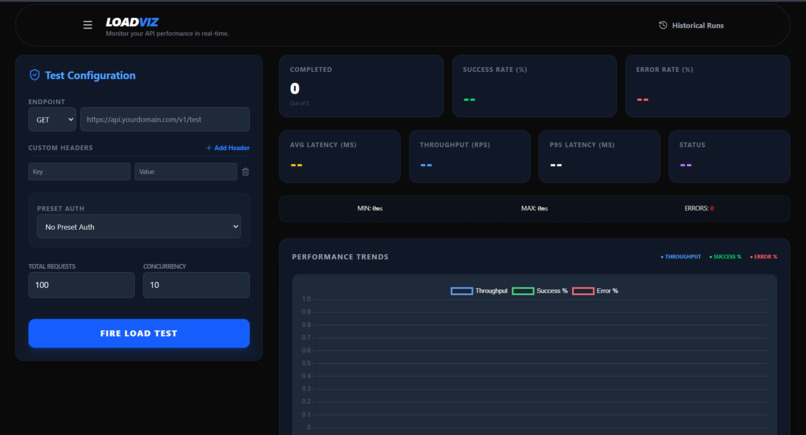Click the Historical Runs clock icon

663,25
